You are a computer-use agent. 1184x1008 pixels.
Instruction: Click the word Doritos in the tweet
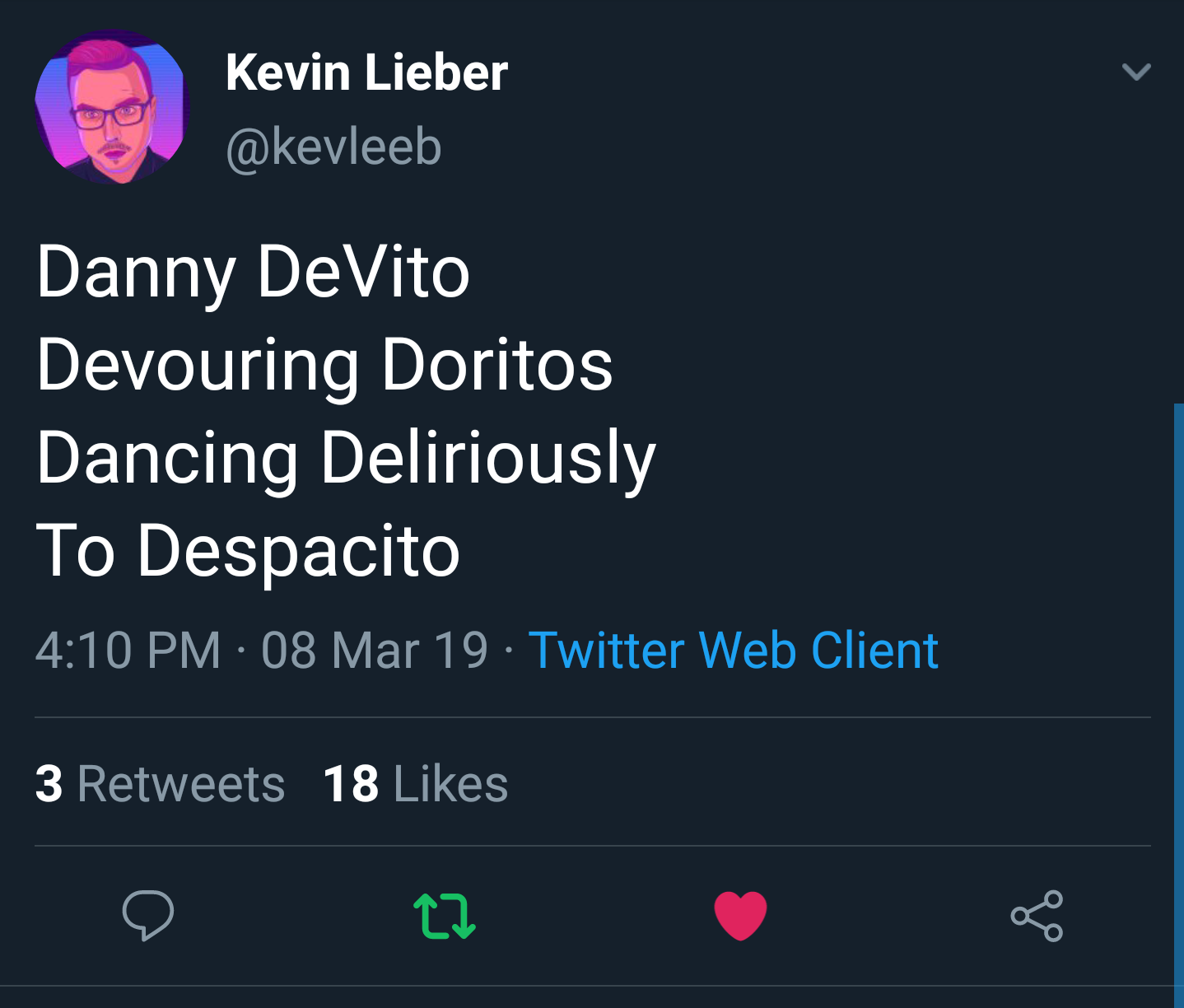click(497, 366)
